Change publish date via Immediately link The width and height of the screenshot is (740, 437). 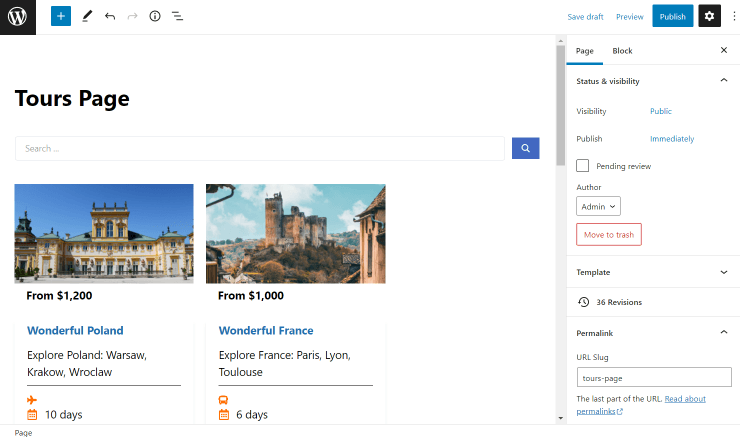click(x=672, y=139)
